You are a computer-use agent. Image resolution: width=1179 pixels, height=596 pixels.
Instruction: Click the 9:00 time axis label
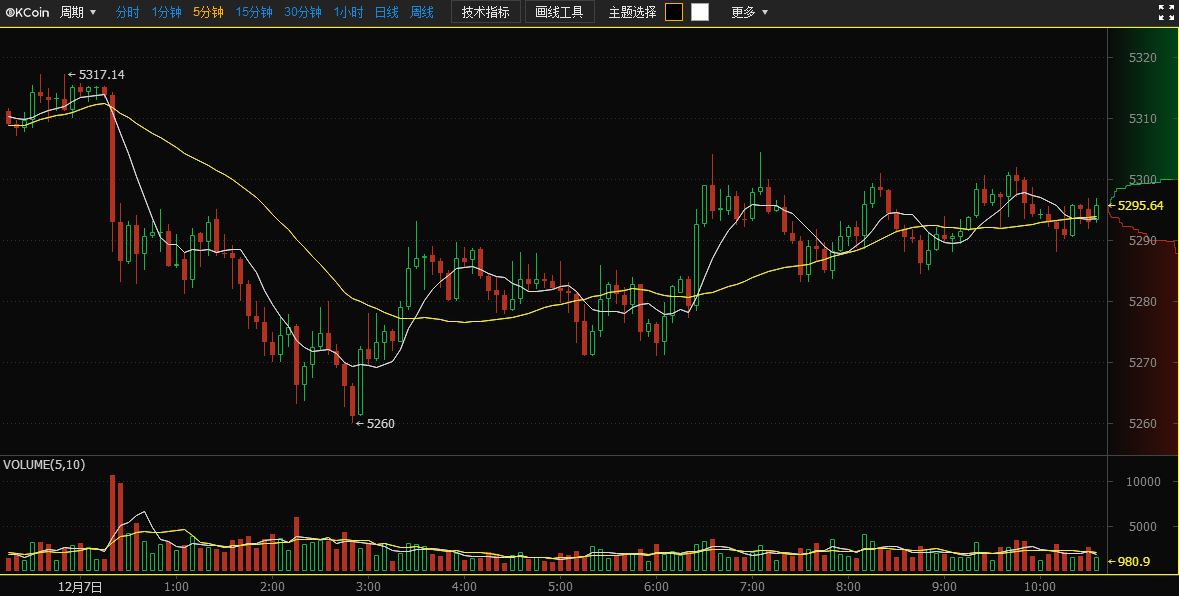[944, 586]
